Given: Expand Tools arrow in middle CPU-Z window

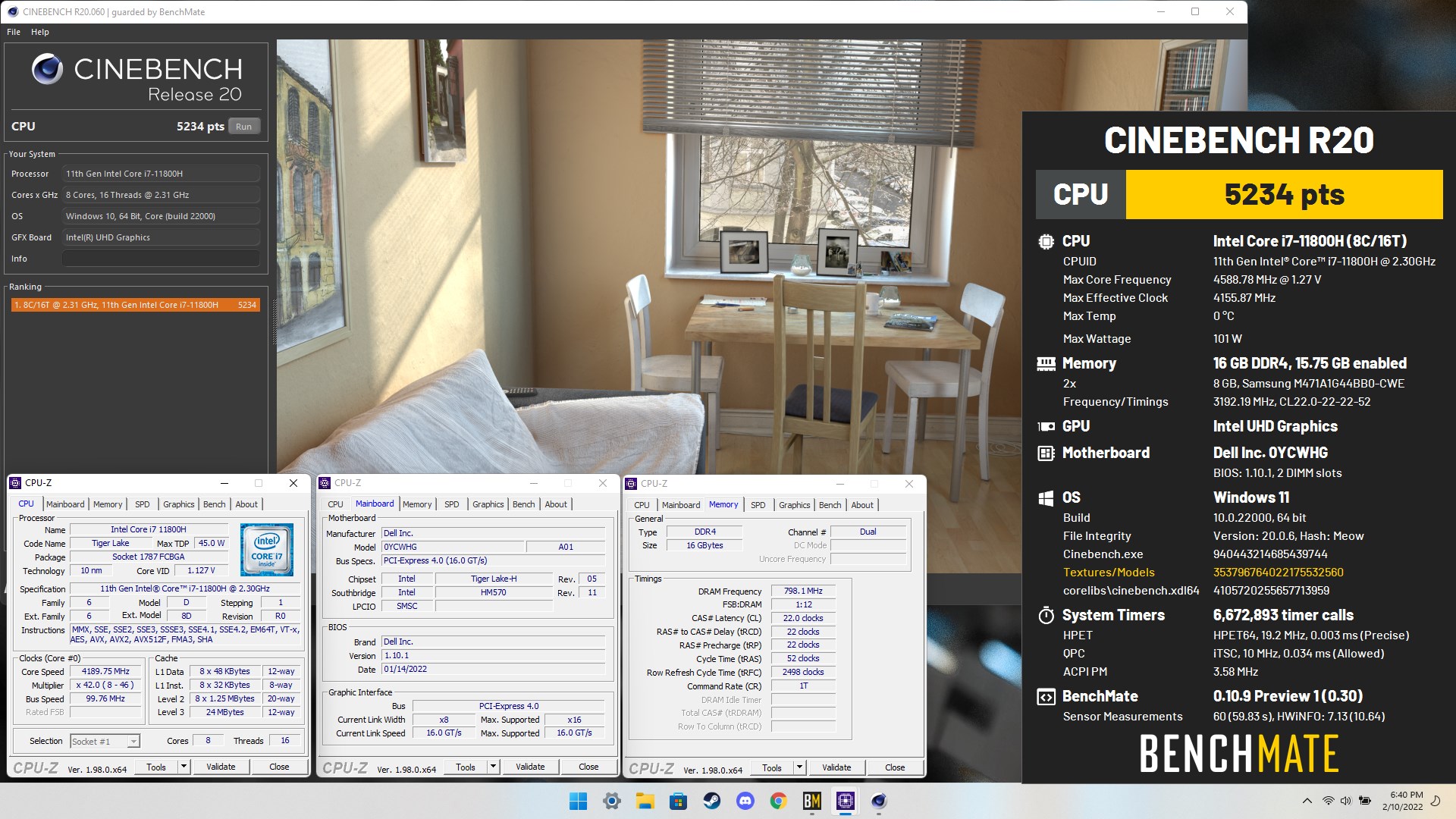Looking at the screenshot, I should (x=493, y=767).
